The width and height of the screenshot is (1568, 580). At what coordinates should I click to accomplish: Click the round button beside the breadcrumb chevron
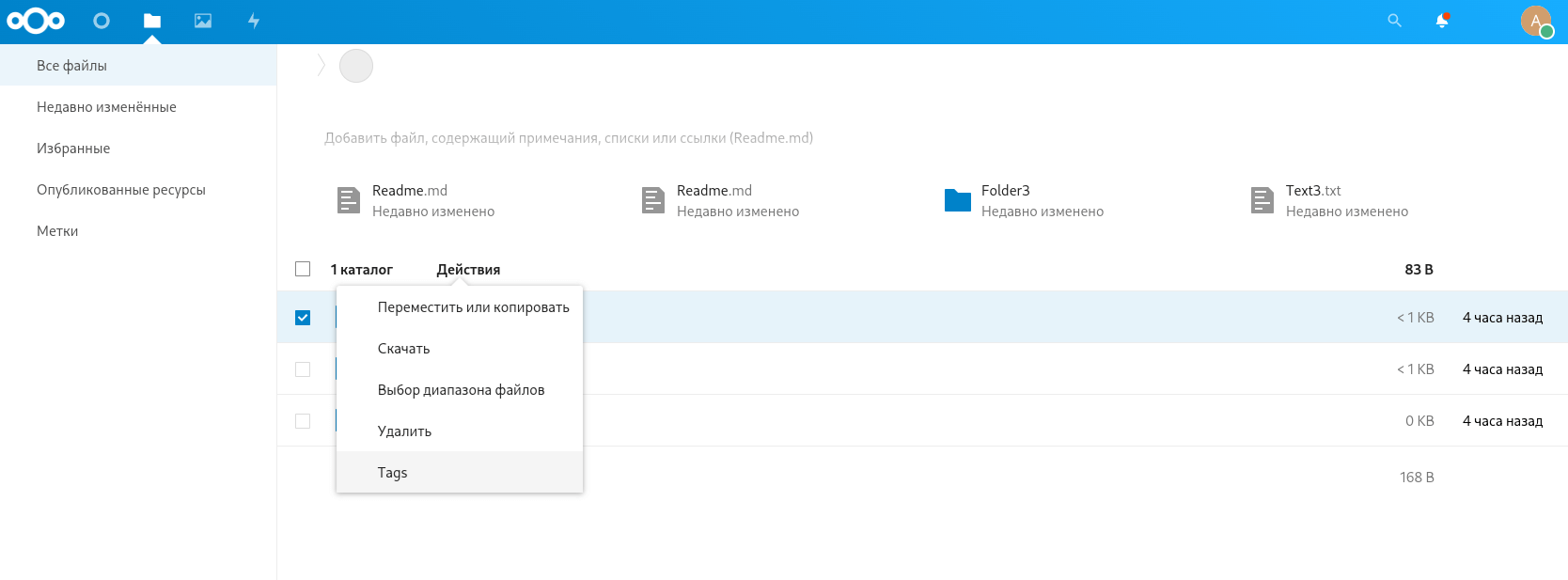tap(356, 66)
